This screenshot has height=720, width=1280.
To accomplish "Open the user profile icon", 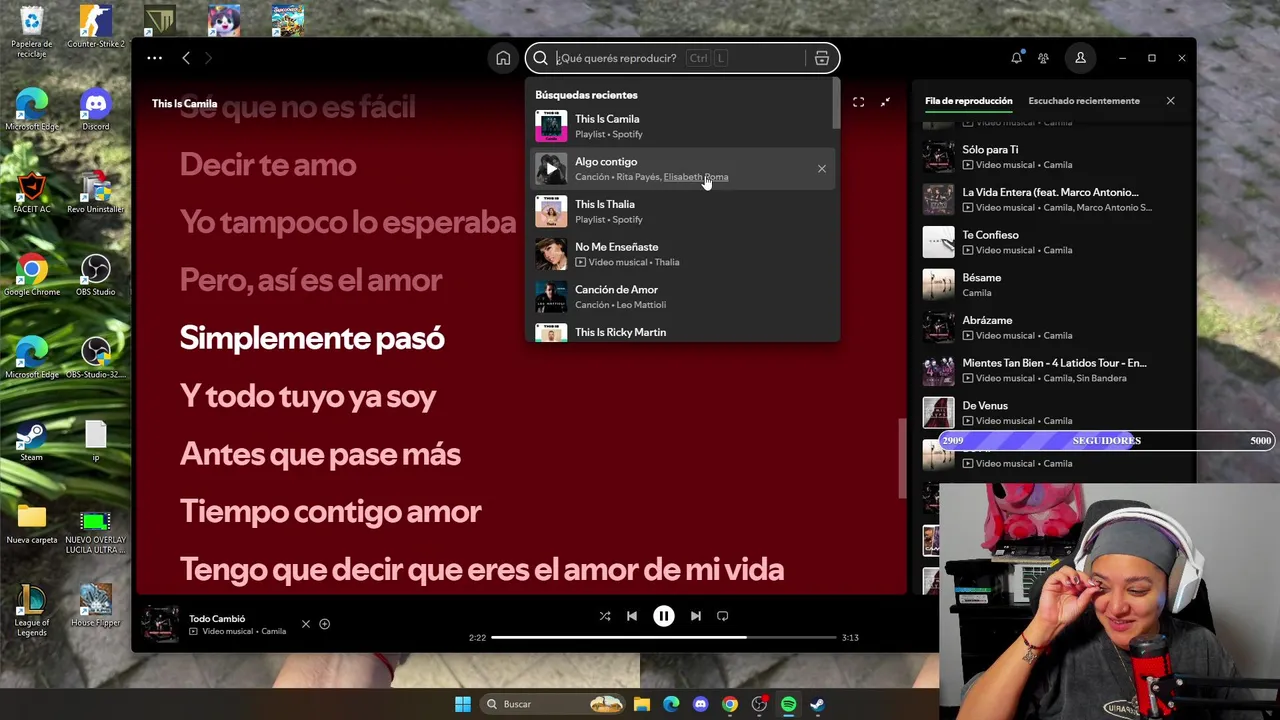I will pyautogui.click(x=1080, y=58).
